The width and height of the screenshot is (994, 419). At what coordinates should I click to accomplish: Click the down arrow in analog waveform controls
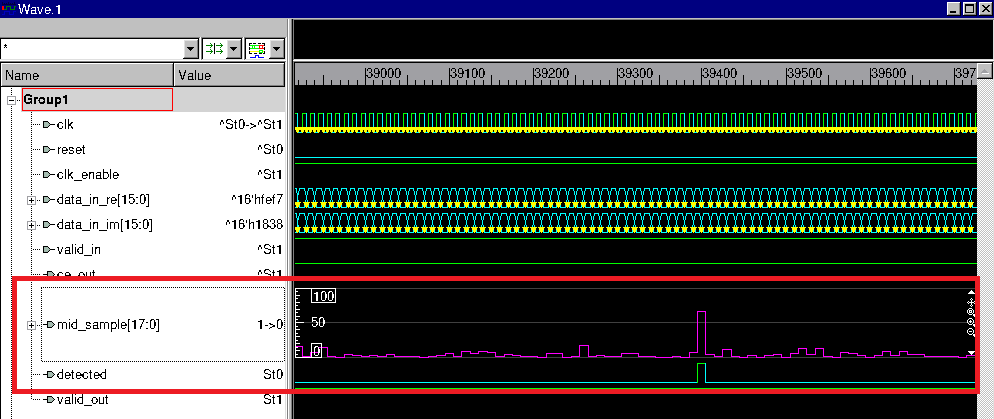click(971, 353)
